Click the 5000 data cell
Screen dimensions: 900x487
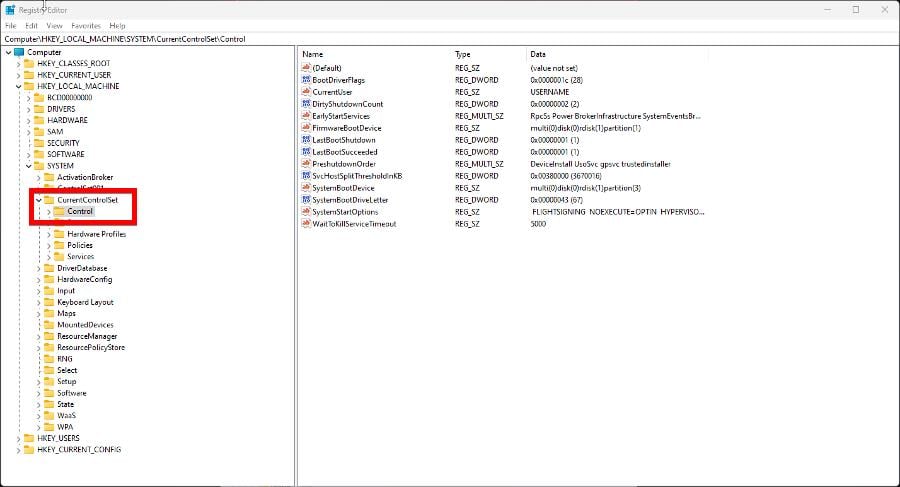click(x=538, y=224)
